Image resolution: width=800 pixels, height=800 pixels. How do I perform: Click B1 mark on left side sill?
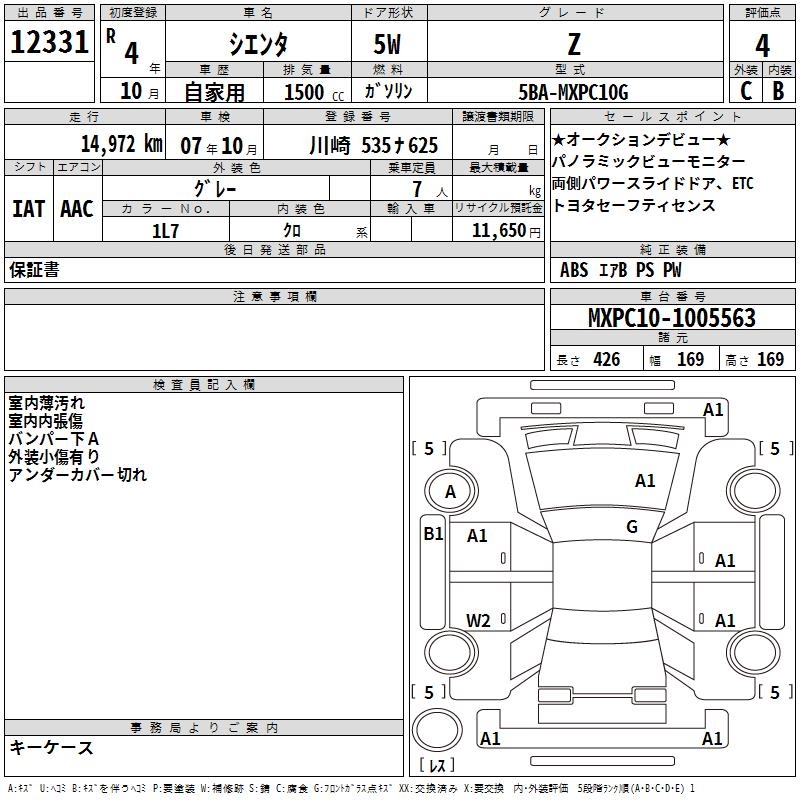point(433,534)
